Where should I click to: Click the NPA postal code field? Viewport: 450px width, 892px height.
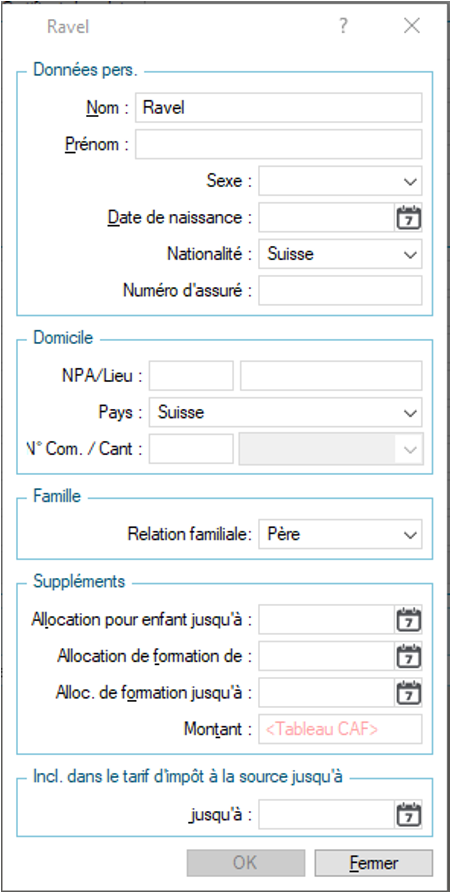[191, 375]
